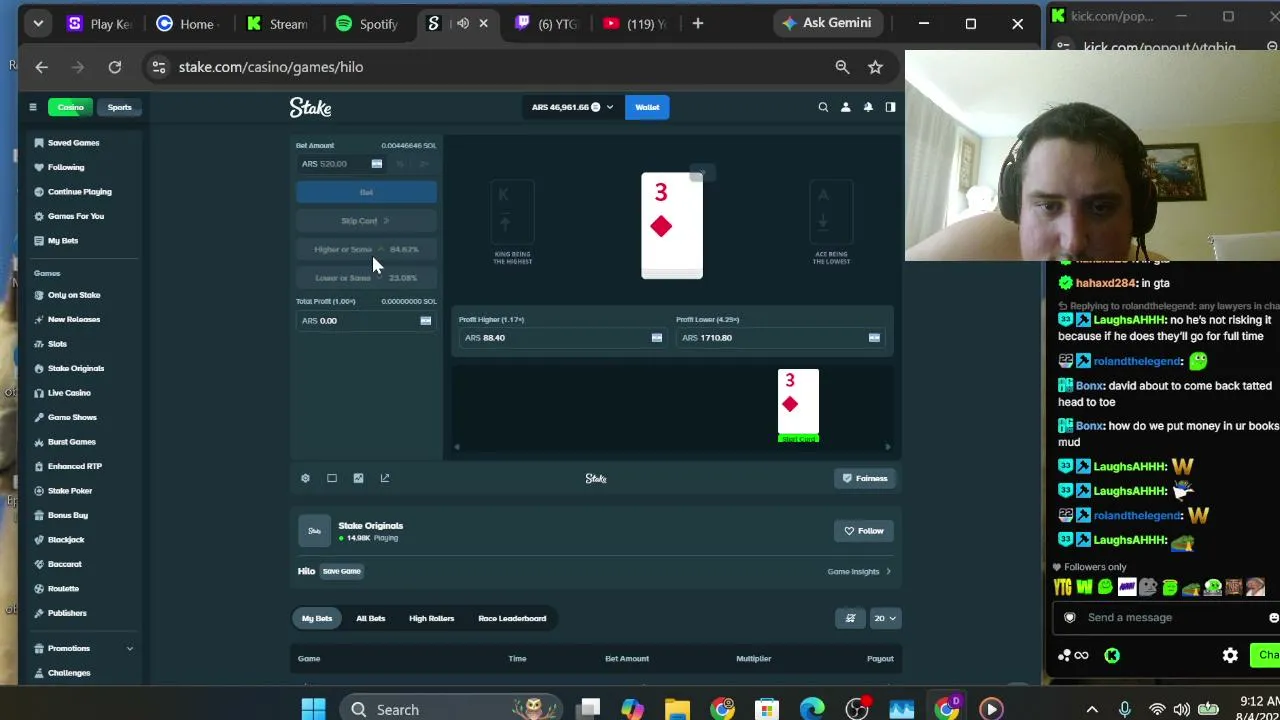Image resolution: width=1280 pixels, height=720 pixels.
Task: Toggle the Stake right-side chat panel
Action: click(890, 107)
